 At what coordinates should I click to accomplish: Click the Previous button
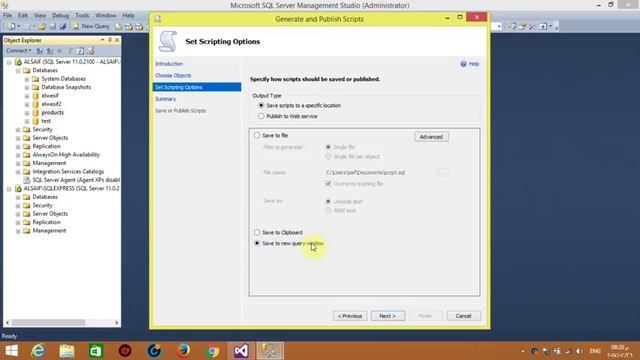click(350, 316)
